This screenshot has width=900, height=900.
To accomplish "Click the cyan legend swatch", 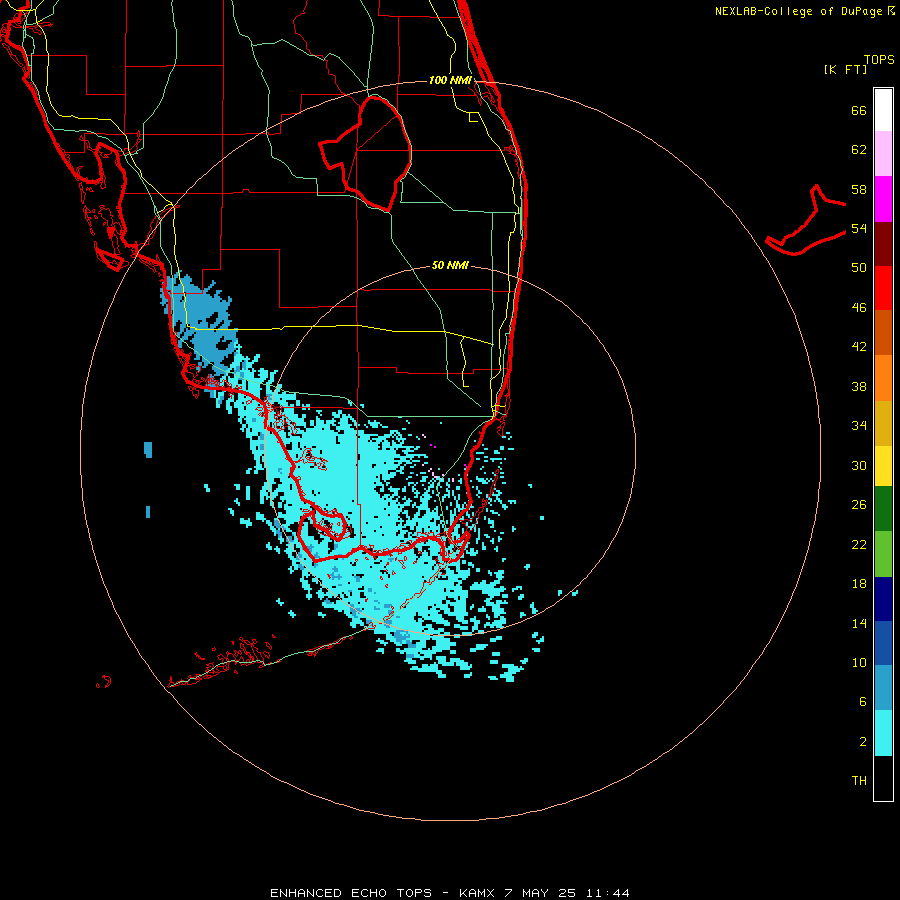I will (883, 733).
